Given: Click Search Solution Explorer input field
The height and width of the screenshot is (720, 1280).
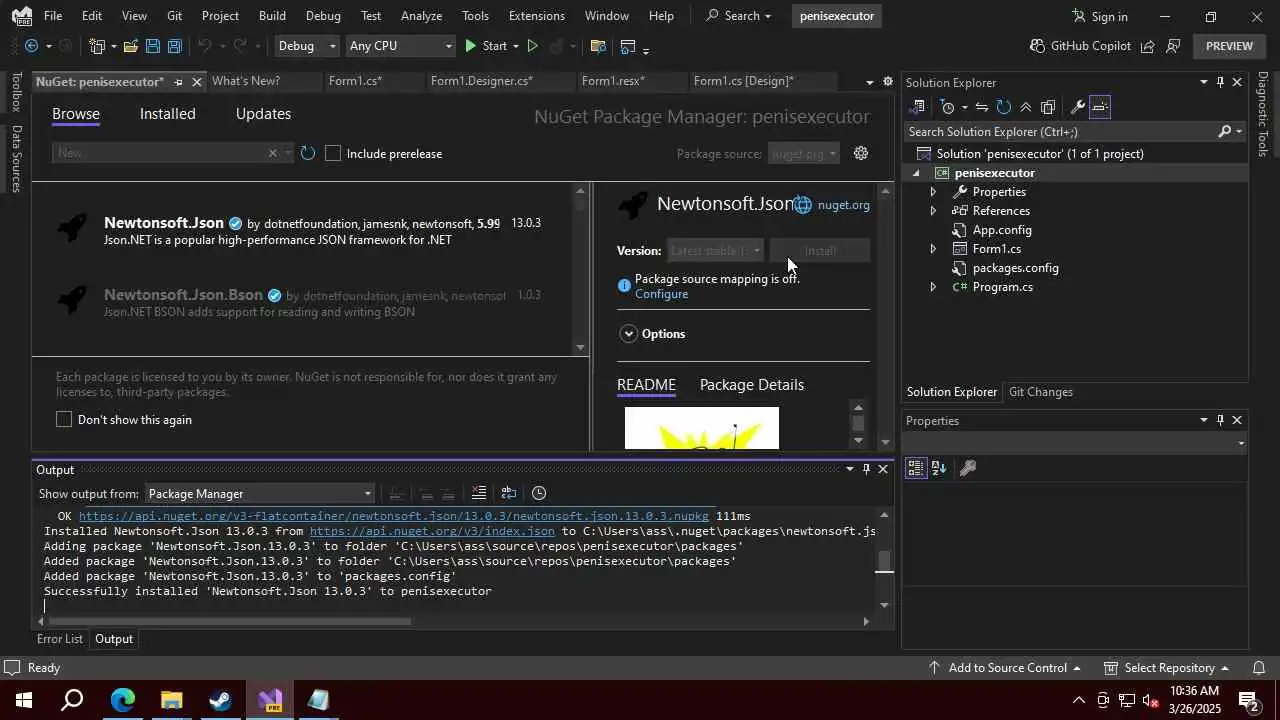Looking at the screenshot, I should (x=1060, y=132).
